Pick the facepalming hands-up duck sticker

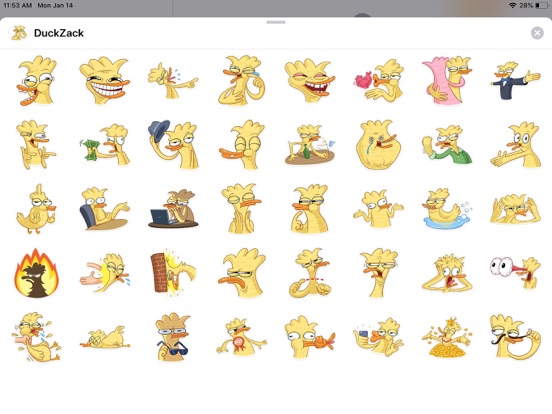click(x=515, y=208)
